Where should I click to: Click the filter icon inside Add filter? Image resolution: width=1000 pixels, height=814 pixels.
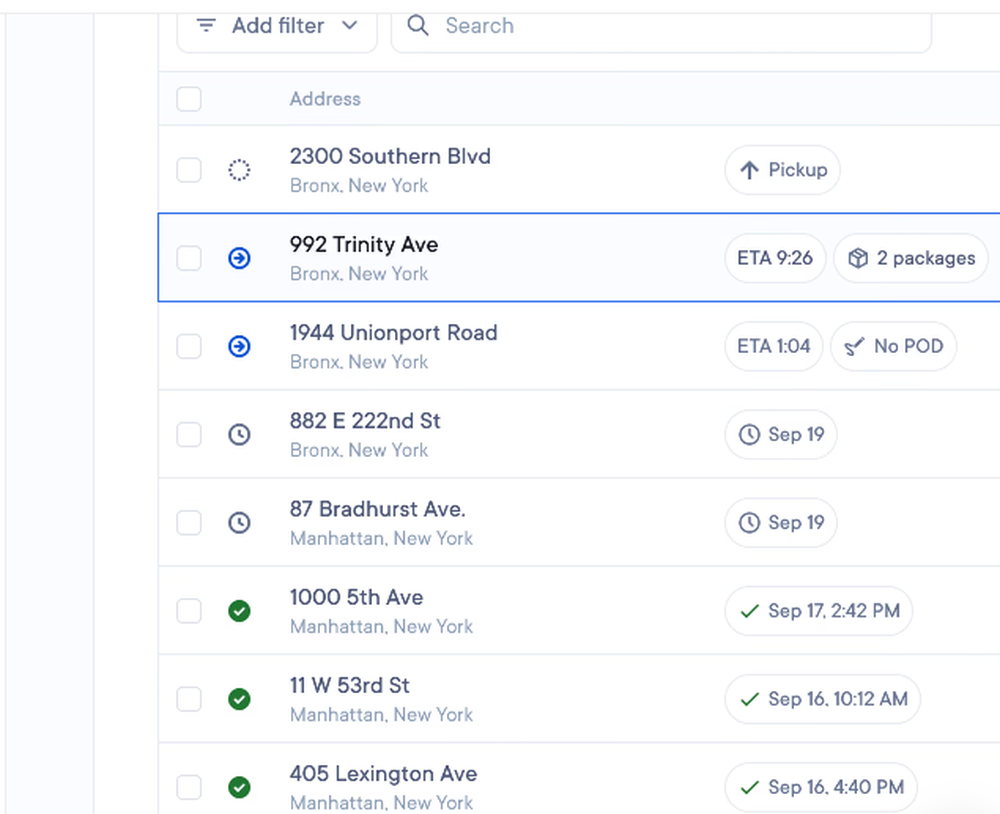206,26
